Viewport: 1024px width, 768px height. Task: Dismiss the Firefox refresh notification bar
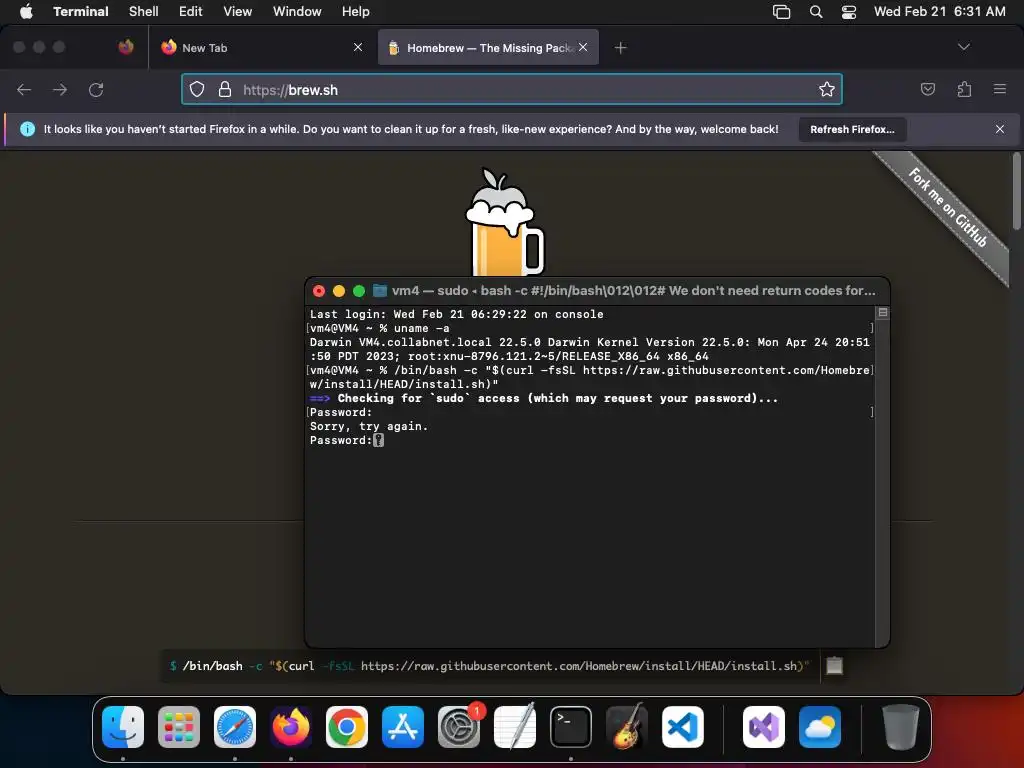click(1000, 129)
